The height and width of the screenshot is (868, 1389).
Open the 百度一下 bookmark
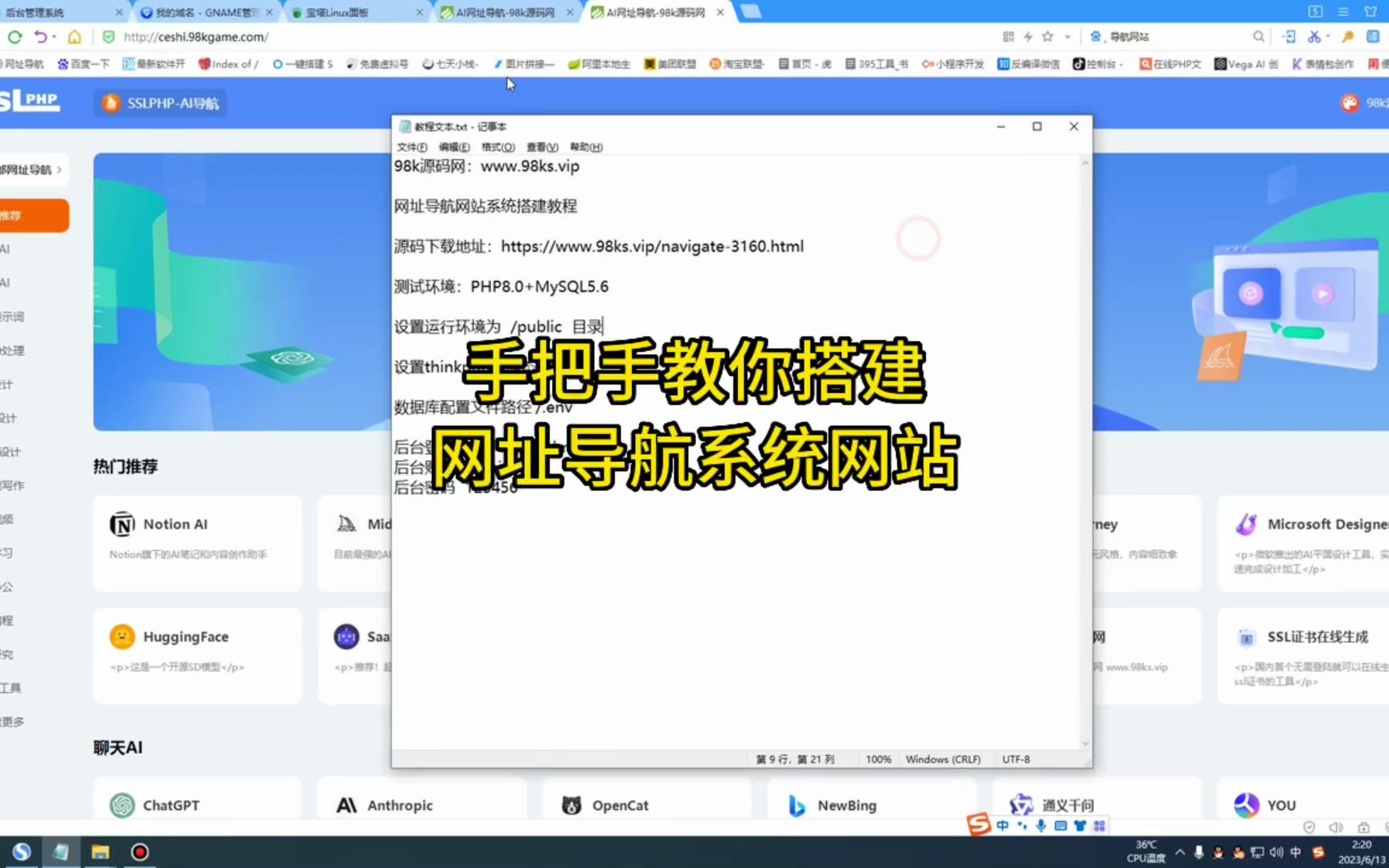point(84,64)
